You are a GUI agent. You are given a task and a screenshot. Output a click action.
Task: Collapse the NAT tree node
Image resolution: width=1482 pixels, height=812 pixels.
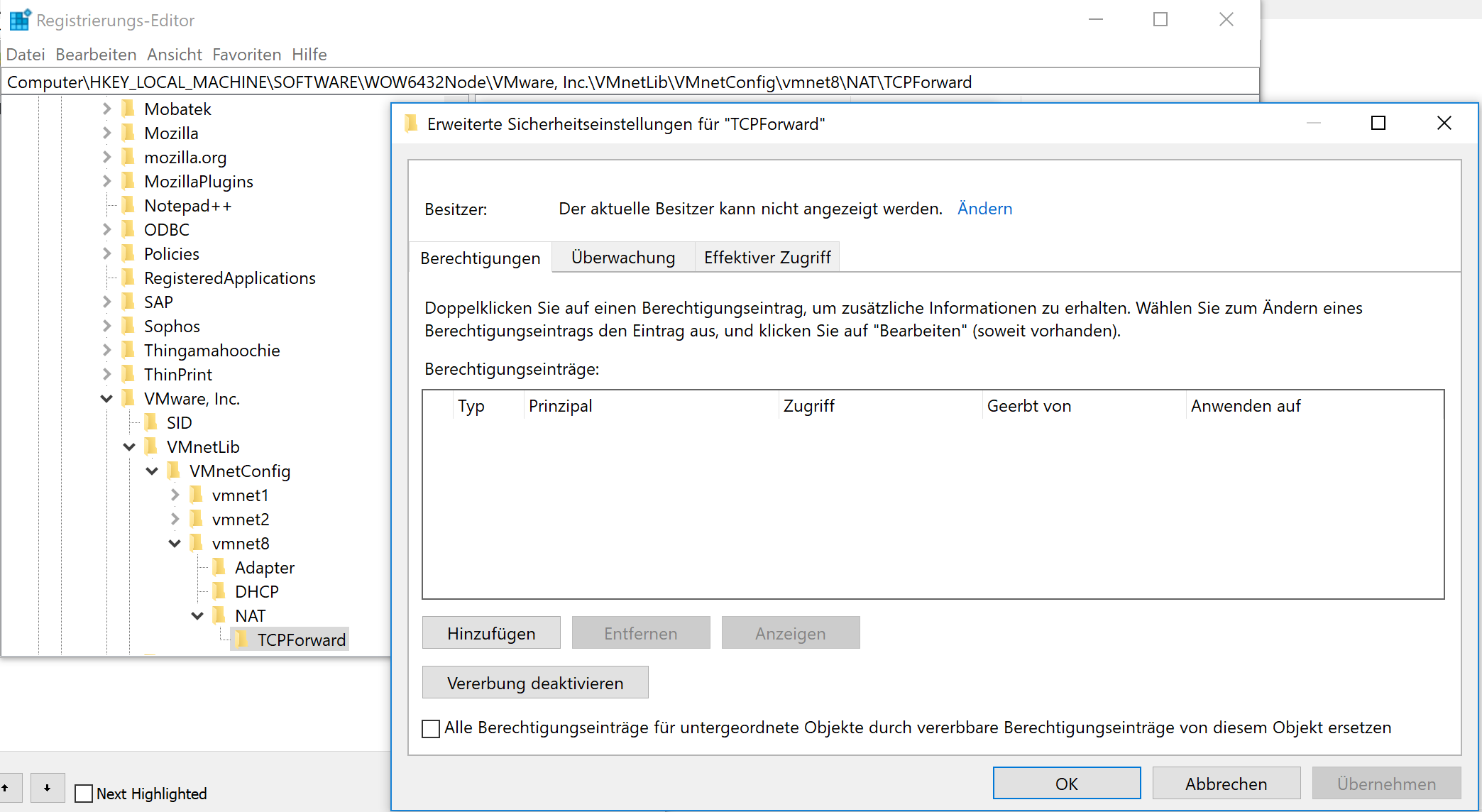[x=197, y=616]
